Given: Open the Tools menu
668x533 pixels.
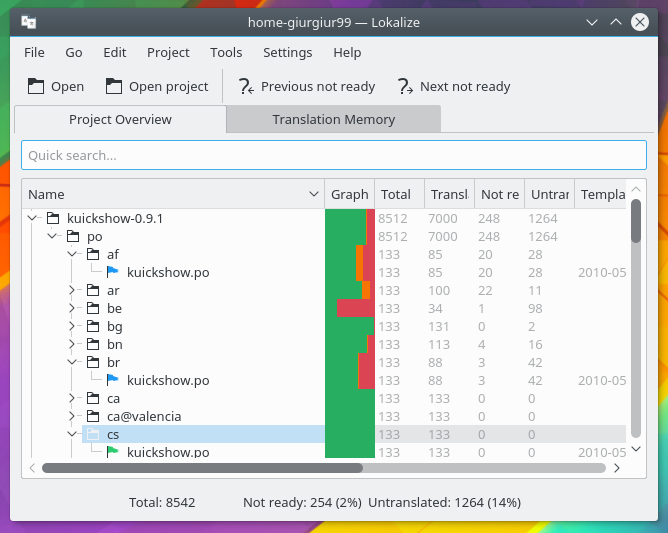Looking at the screenshot, I should [226, 52].
